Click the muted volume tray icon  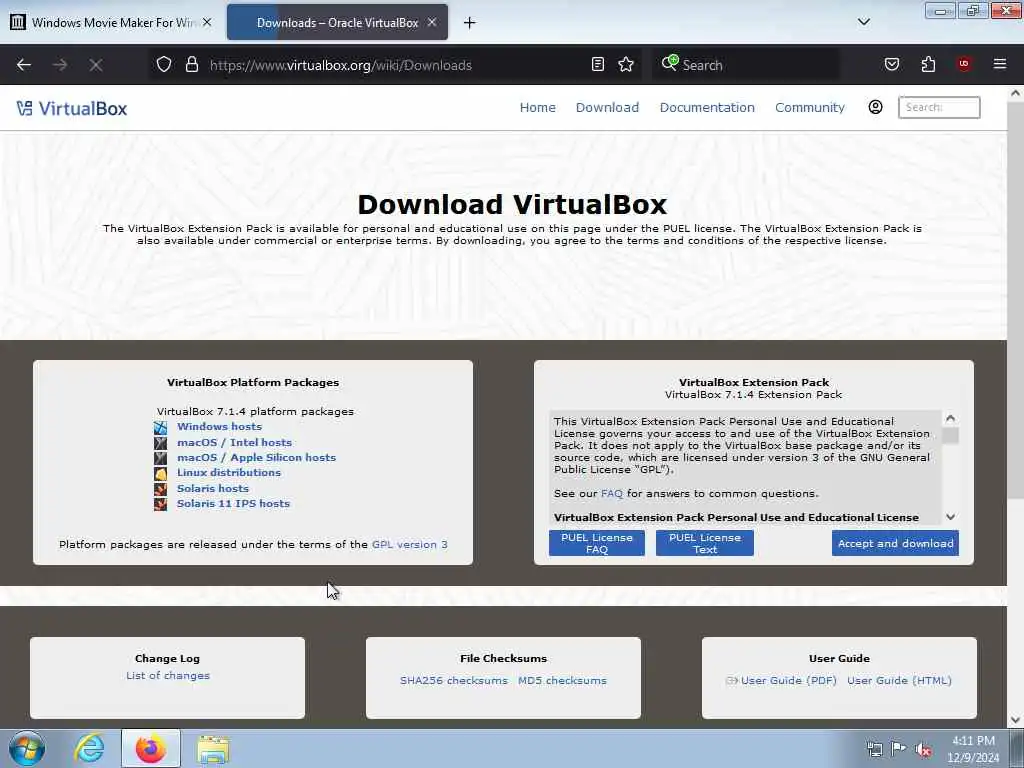[x=923, y=749]
